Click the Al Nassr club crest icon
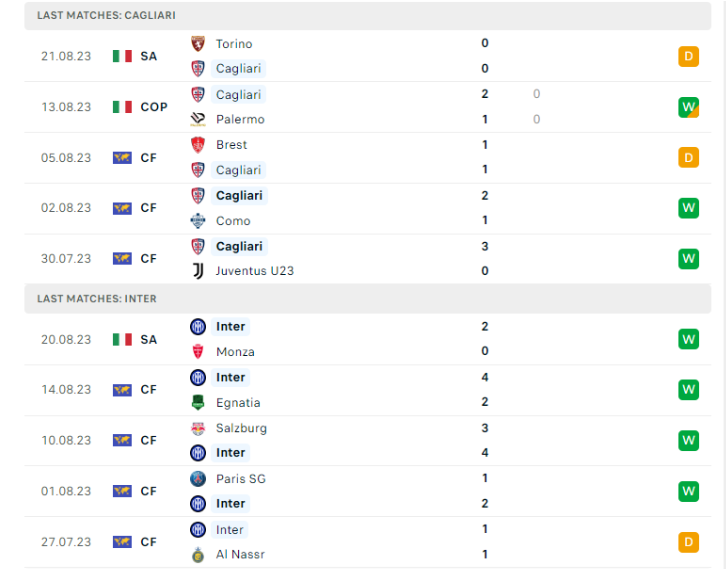Viewport: 726px width, 569px height. tap(197, 555)
